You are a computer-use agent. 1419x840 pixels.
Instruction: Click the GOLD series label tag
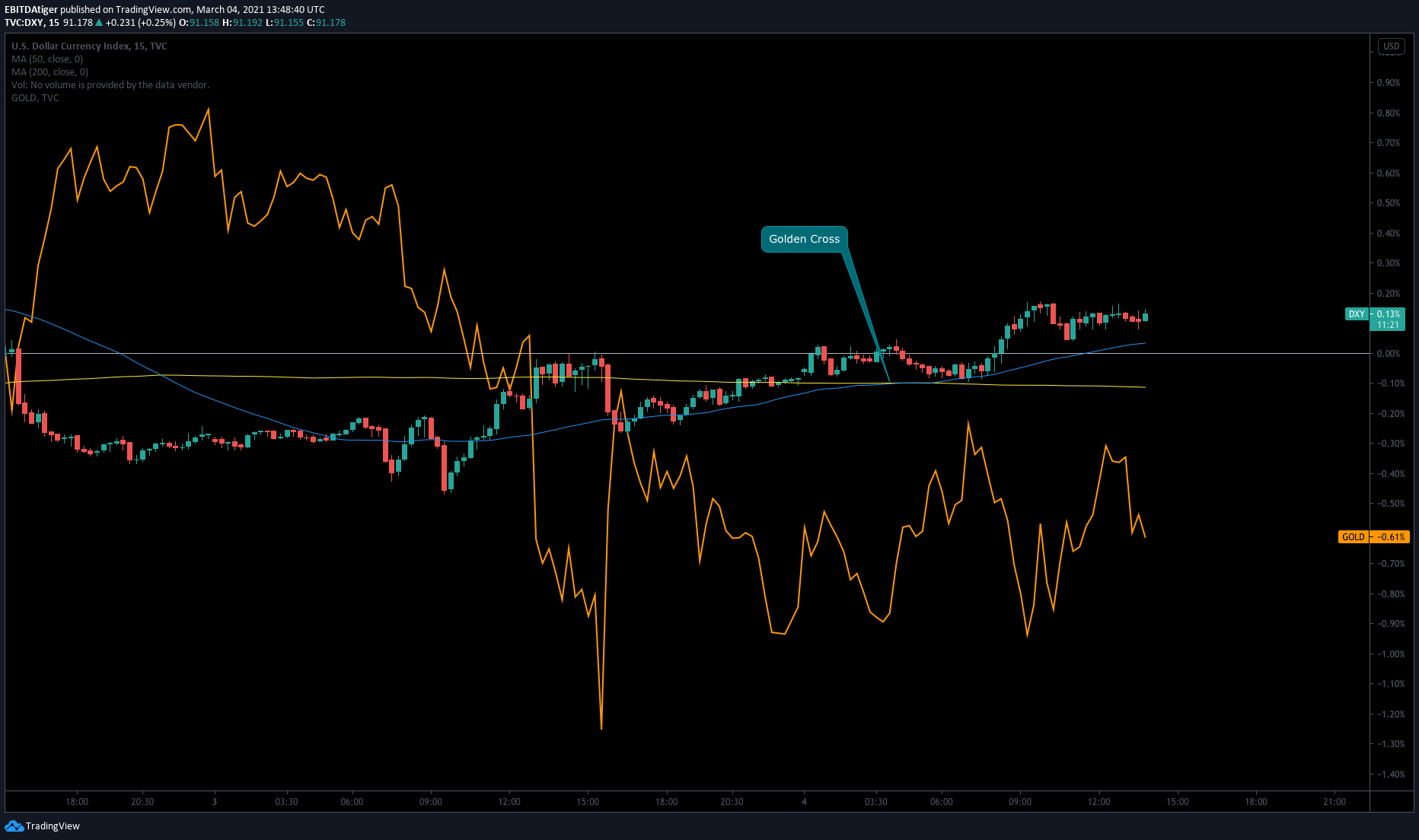click(x=1353, y=537)
